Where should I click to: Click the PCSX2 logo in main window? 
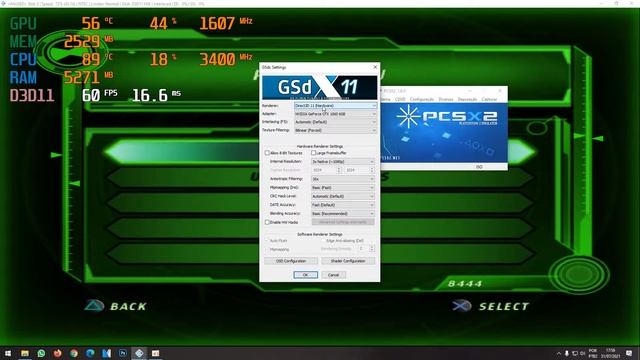[447, 117]
